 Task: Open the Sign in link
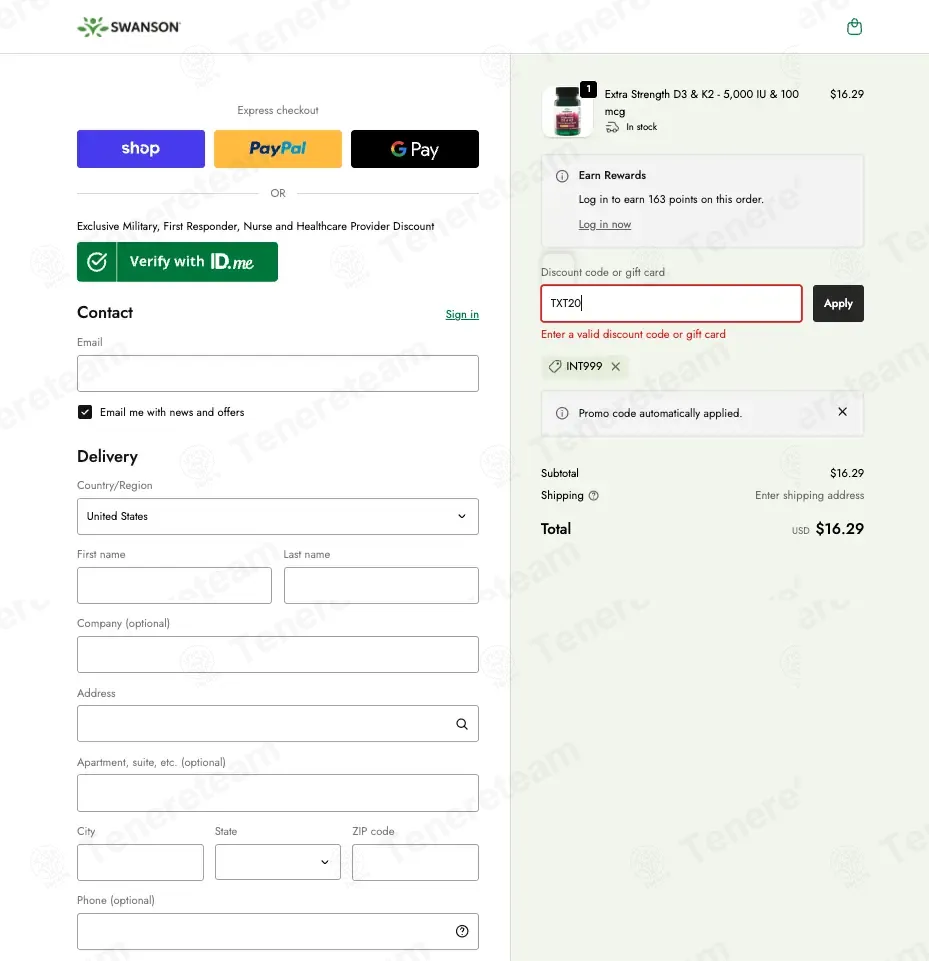462,314
